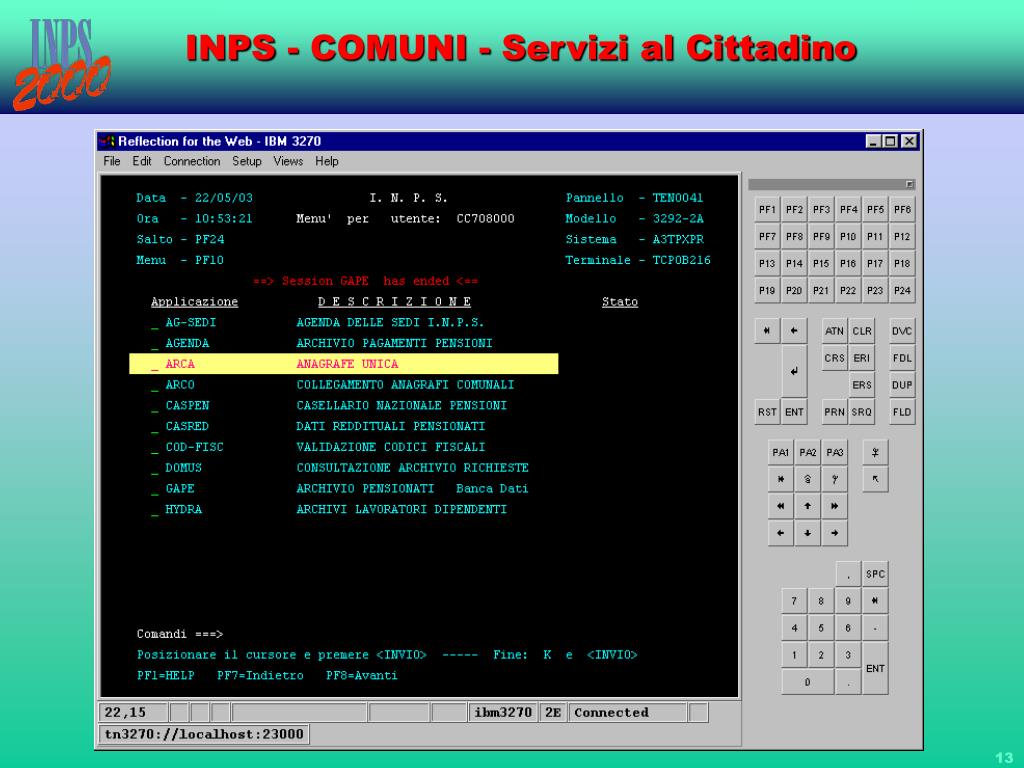Image resolution: width=1024 pixels, height=768 pixels.
Task: Click the PA3 key
Action: [835, 453]
